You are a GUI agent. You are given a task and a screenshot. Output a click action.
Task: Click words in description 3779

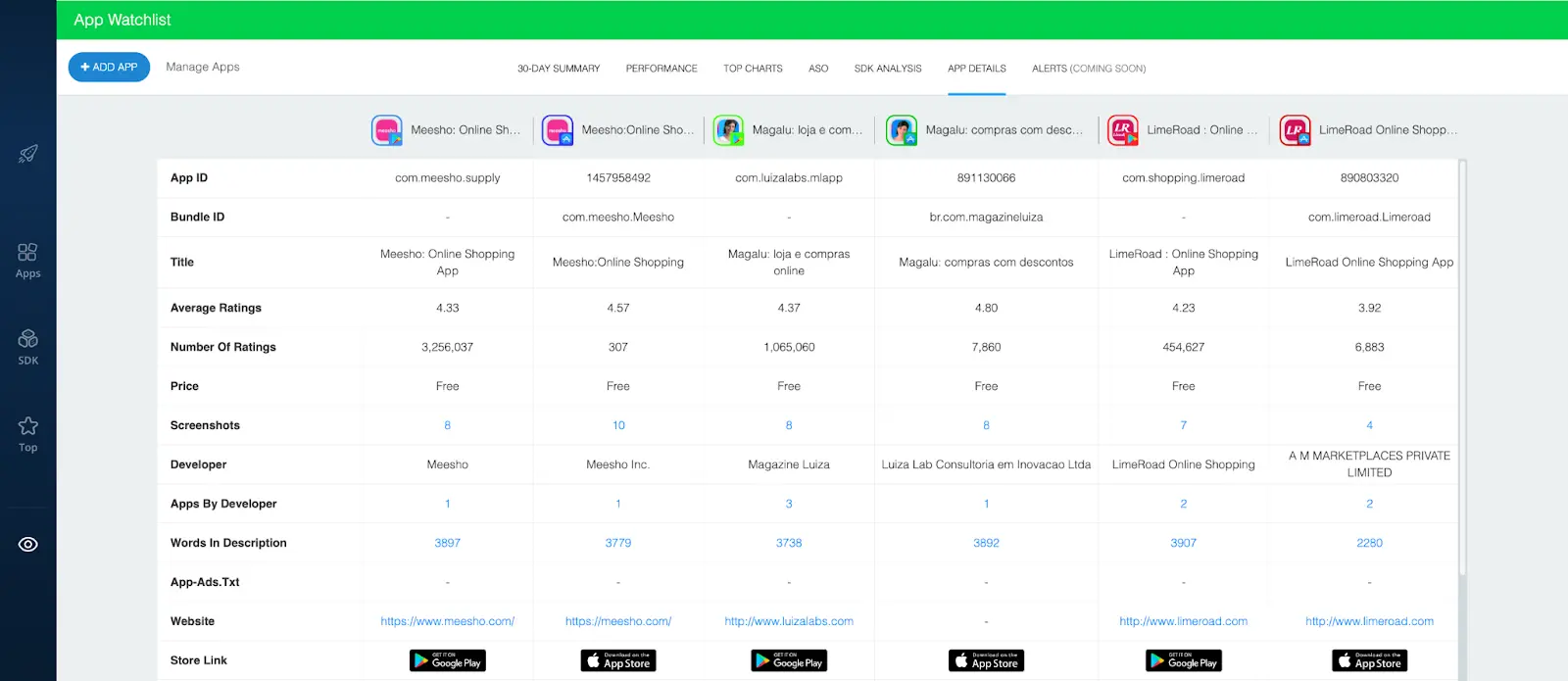(x=618, y=543)
